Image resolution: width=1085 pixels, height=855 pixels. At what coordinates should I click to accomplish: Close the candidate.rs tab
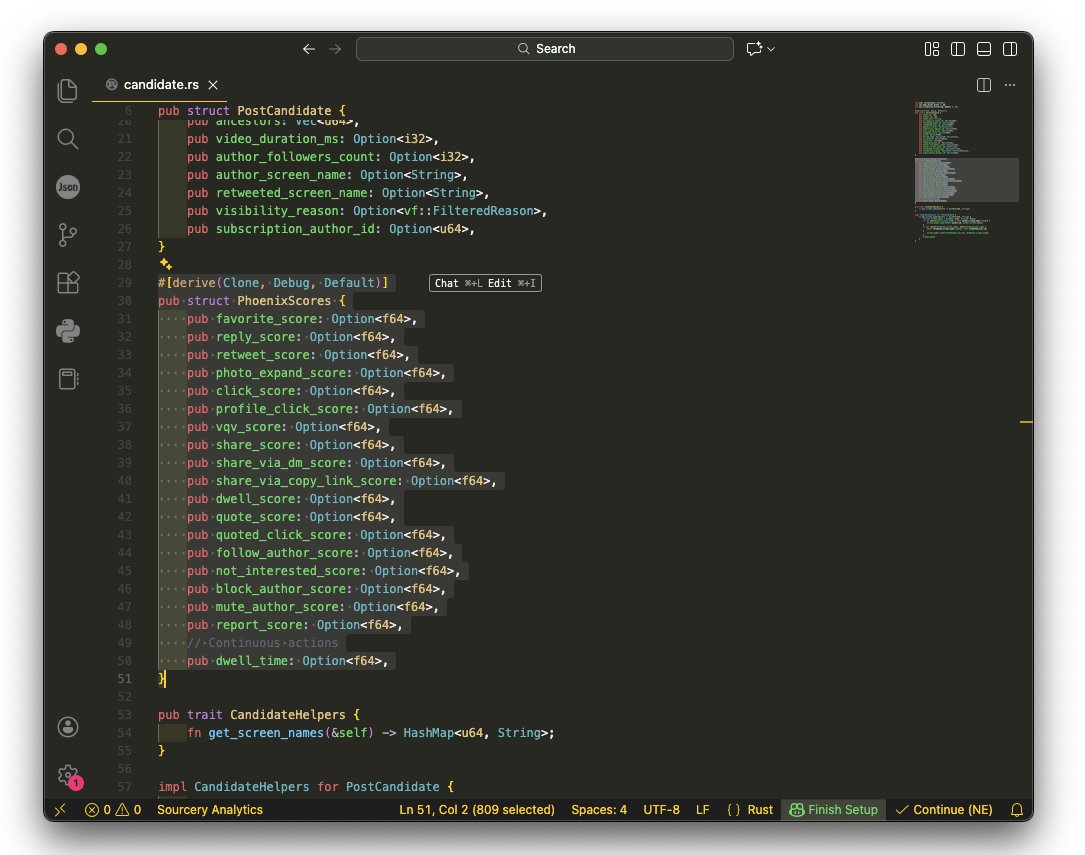click(213, 85)
